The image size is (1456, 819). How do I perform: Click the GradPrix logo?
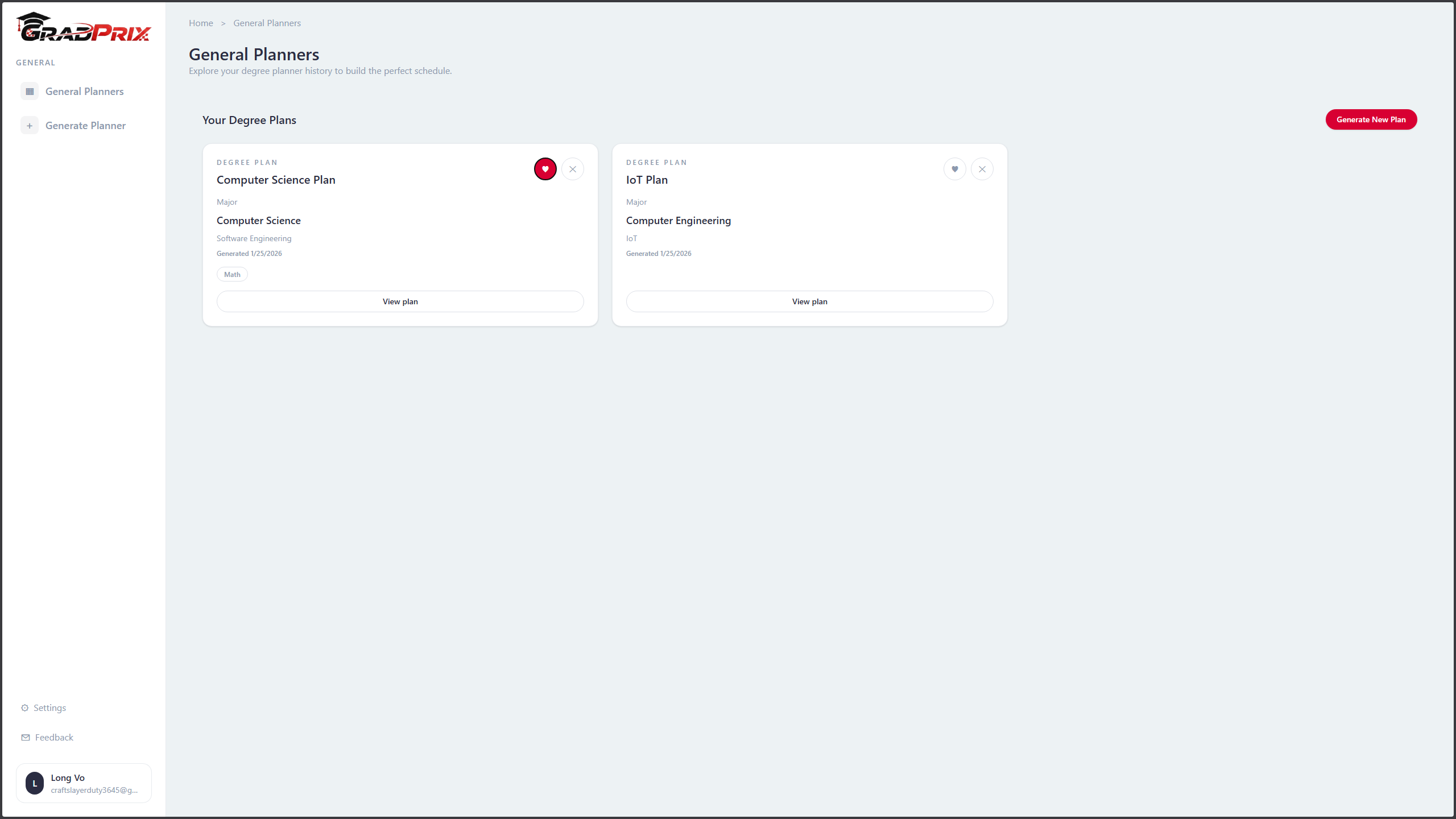pyautogui.click(x=84, y=27)
